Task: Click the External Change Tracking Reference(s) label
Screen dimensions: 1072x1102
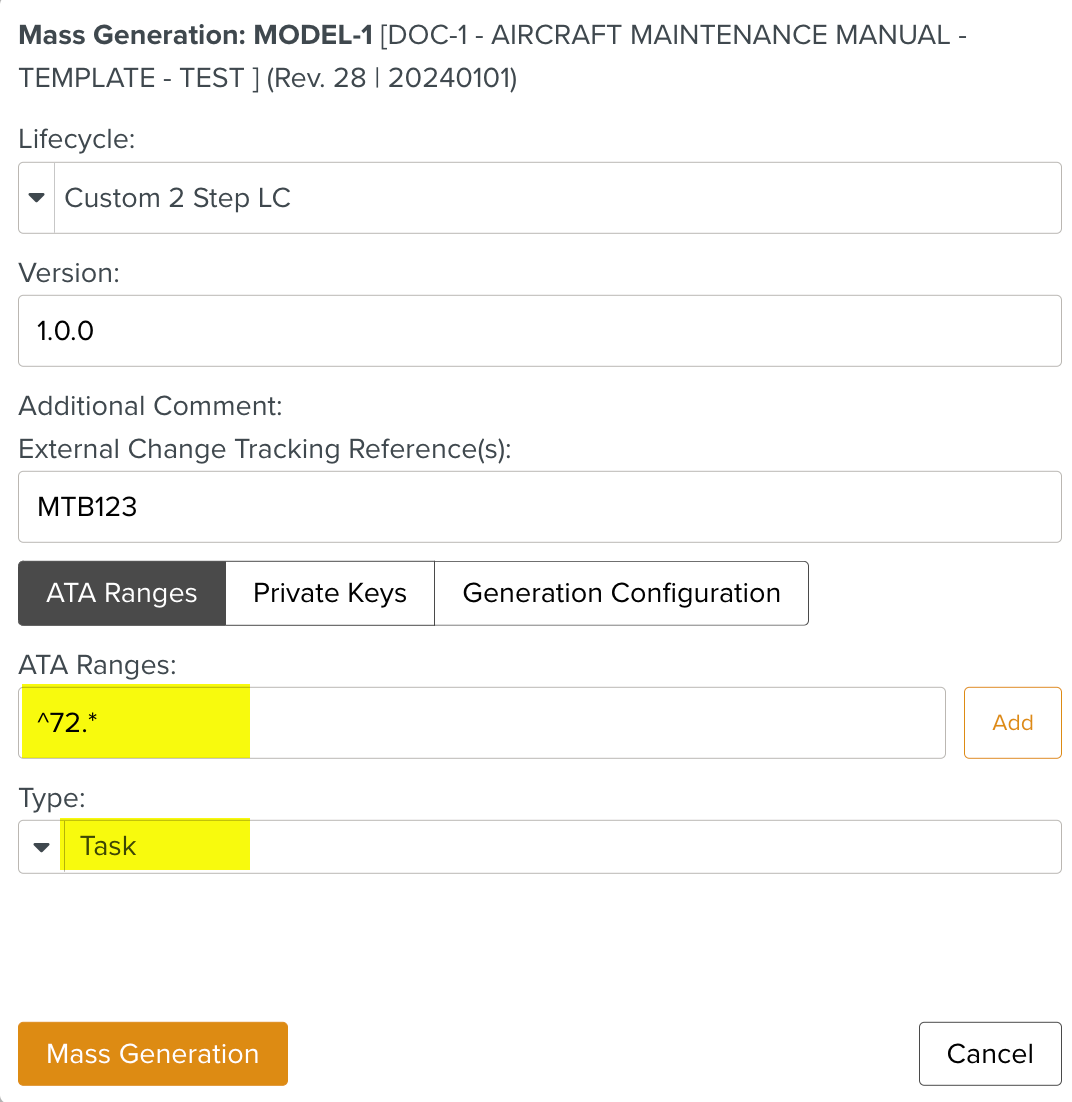Action: click(265, 450)
